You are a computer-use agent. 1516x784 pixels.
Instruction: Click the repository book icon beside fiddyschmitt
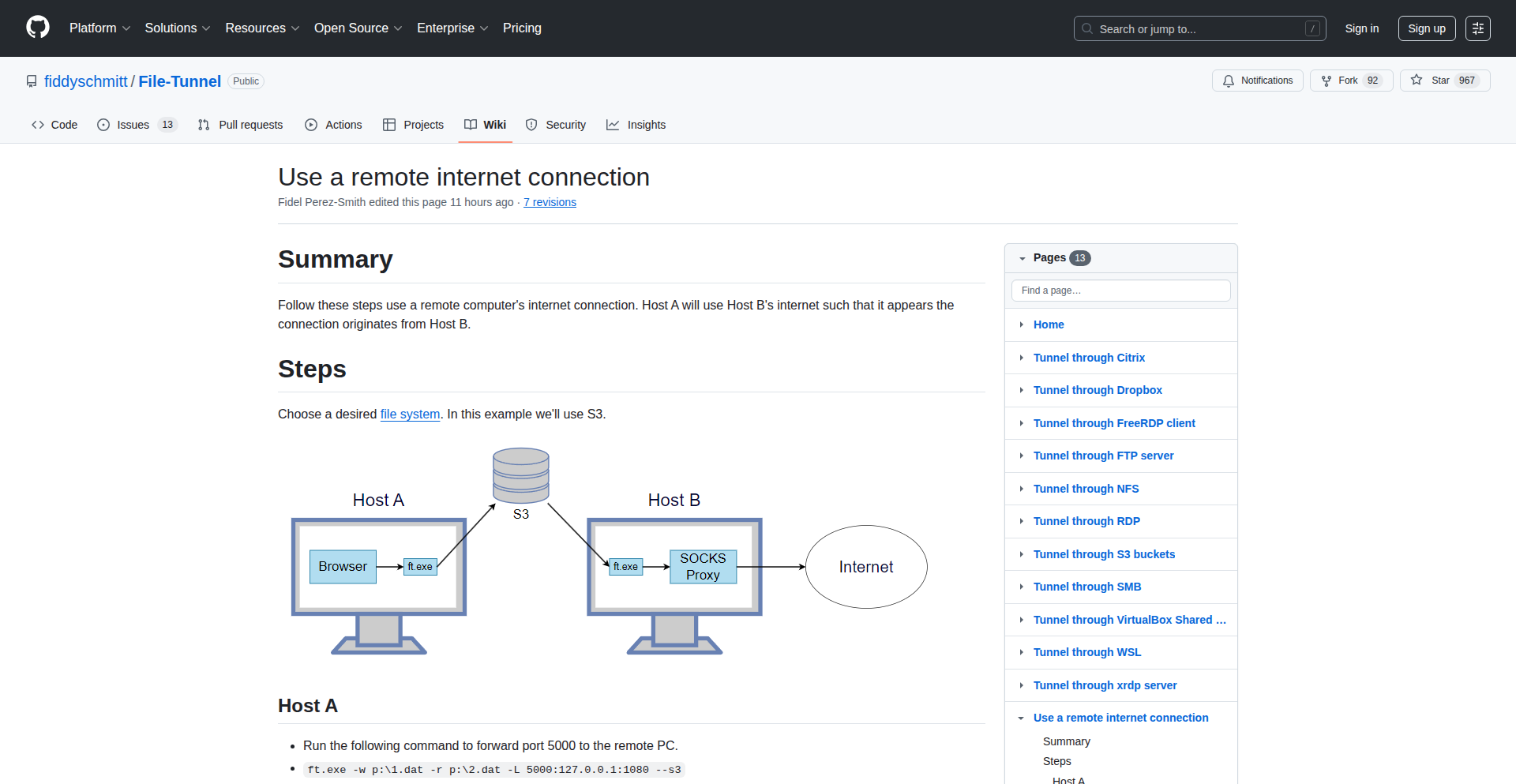[31, 81]
